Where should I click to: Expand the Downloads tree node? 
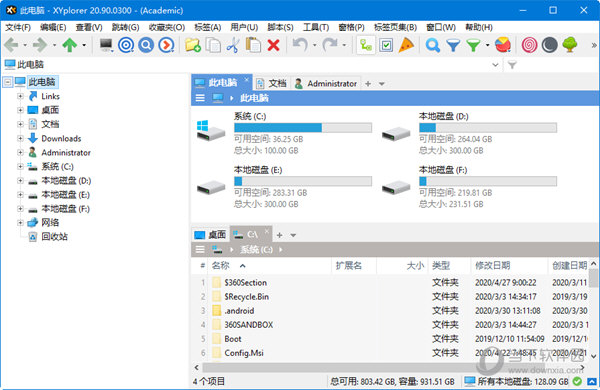pyautogui.click(x=20, y=138)
